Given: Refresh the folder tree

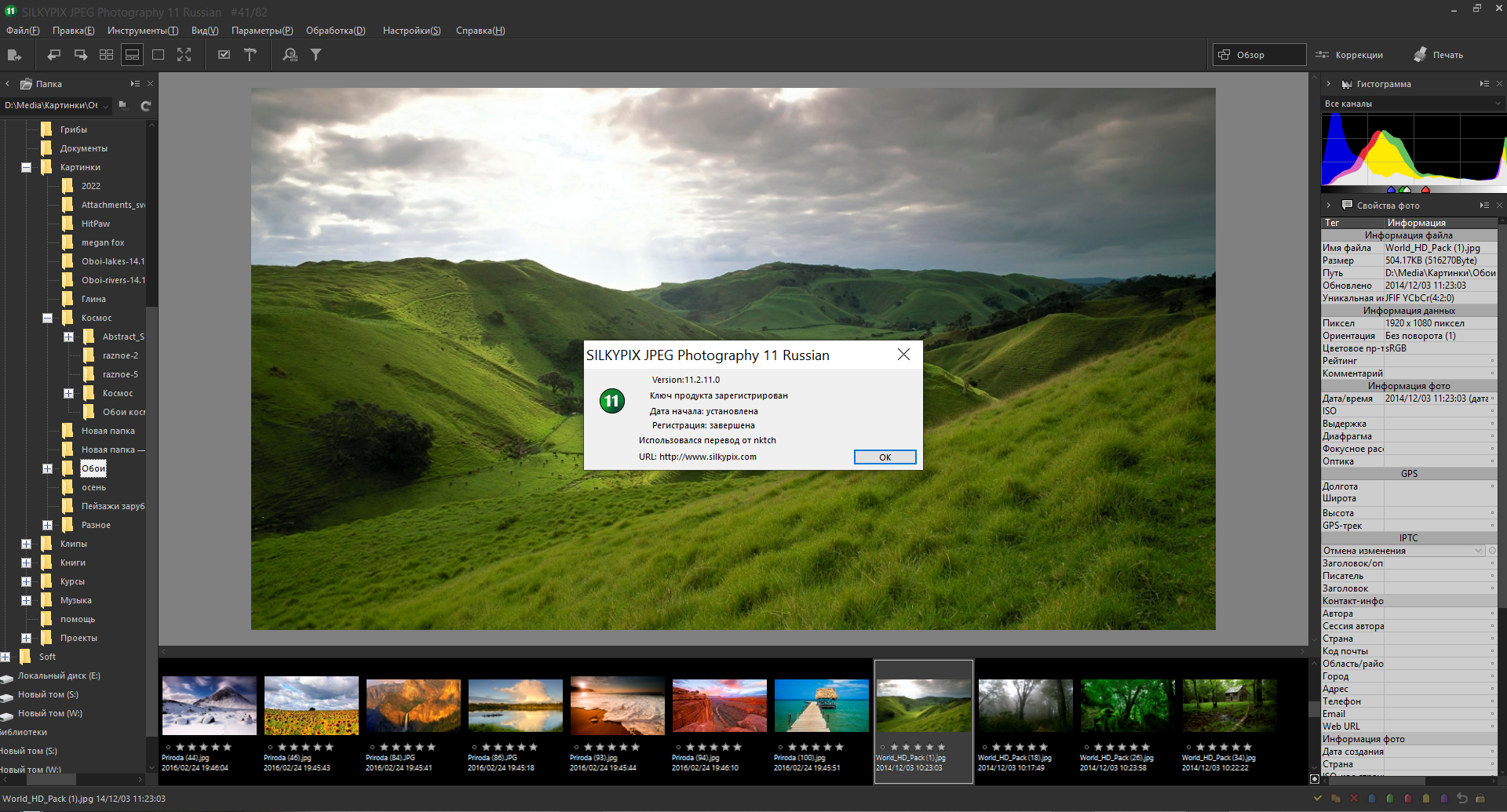Looking at the screenshot, I should [x=145, y=106].
